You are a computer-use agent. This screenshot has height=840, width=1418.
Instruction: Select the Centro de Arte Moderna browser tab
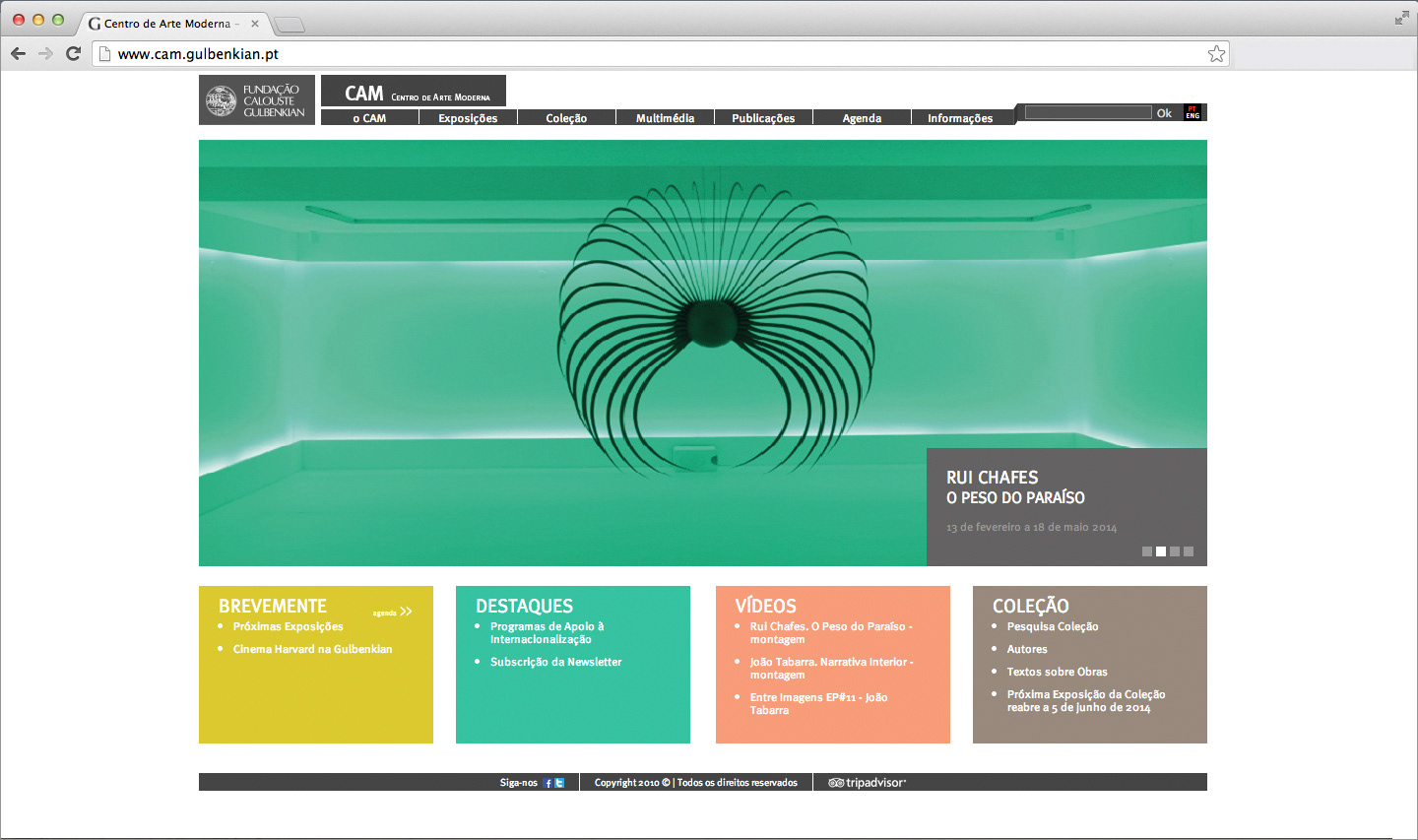(x=167, y=24)
